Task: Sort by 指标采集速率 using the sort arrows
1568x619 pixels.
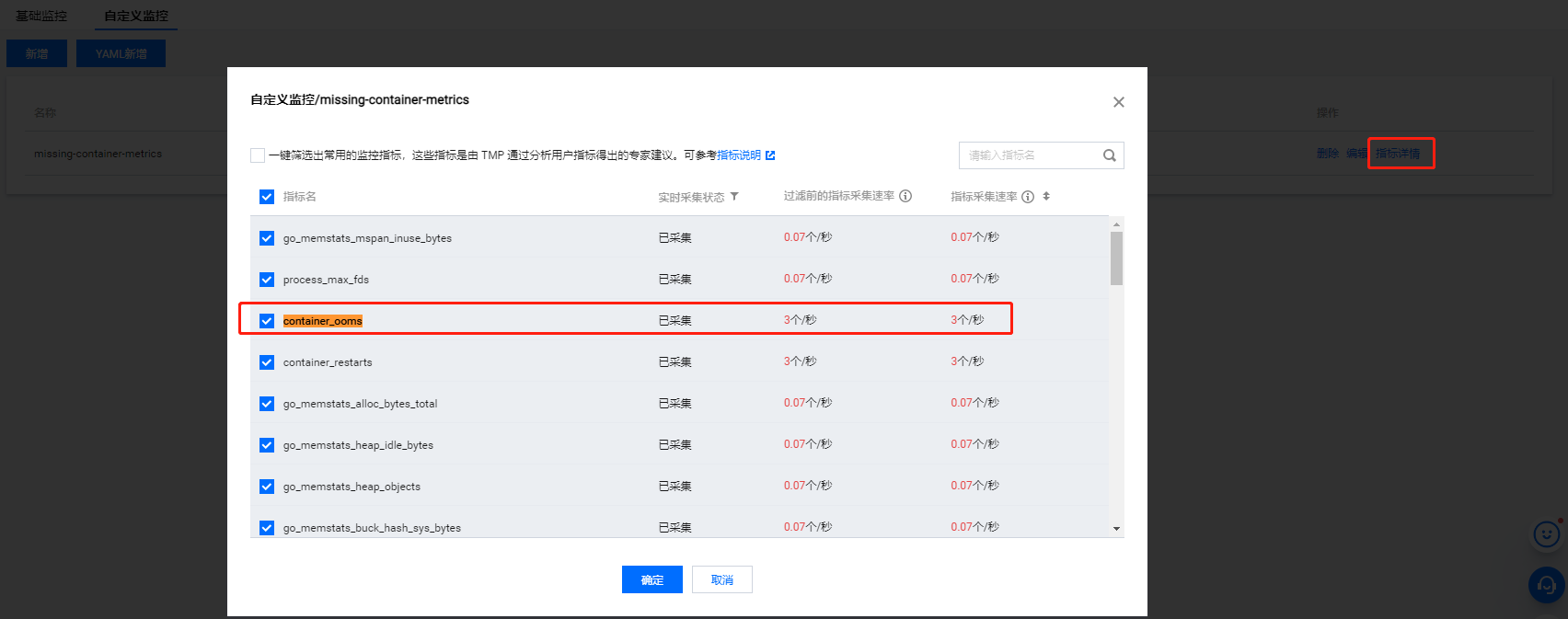Action: coord(1046,197)
